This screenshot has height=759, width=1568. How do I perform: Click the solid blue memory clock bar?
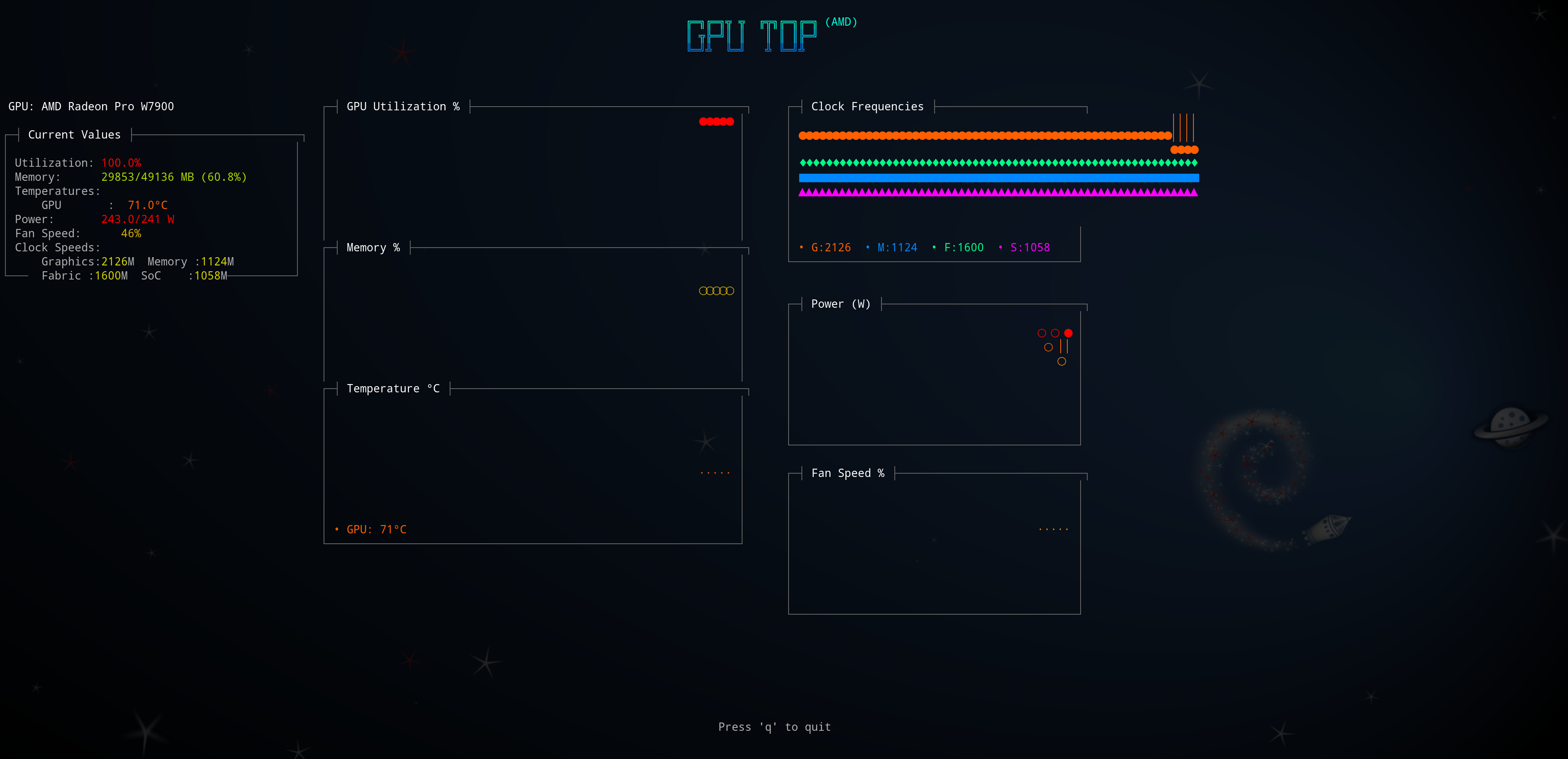pyautogui.click(x=999, y=178)
